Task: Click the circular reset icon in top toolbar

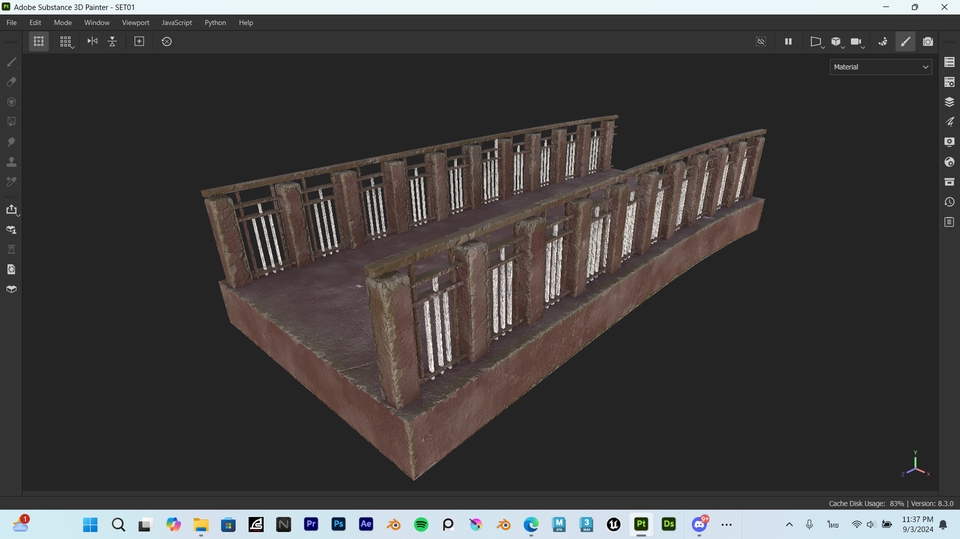Action: (167, 41)
